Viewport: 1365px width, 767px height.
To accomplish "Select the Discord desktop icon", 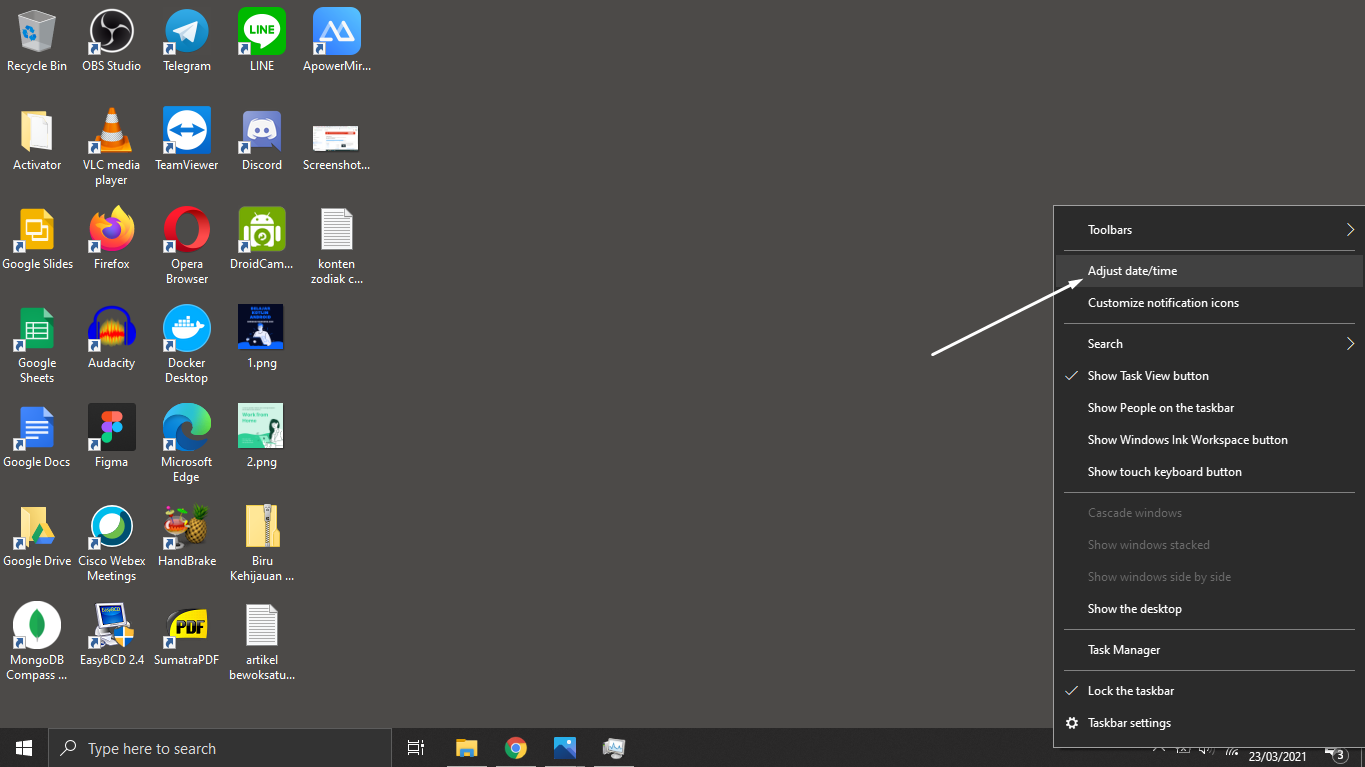I will pyautogui.click(x=262, y=131).
